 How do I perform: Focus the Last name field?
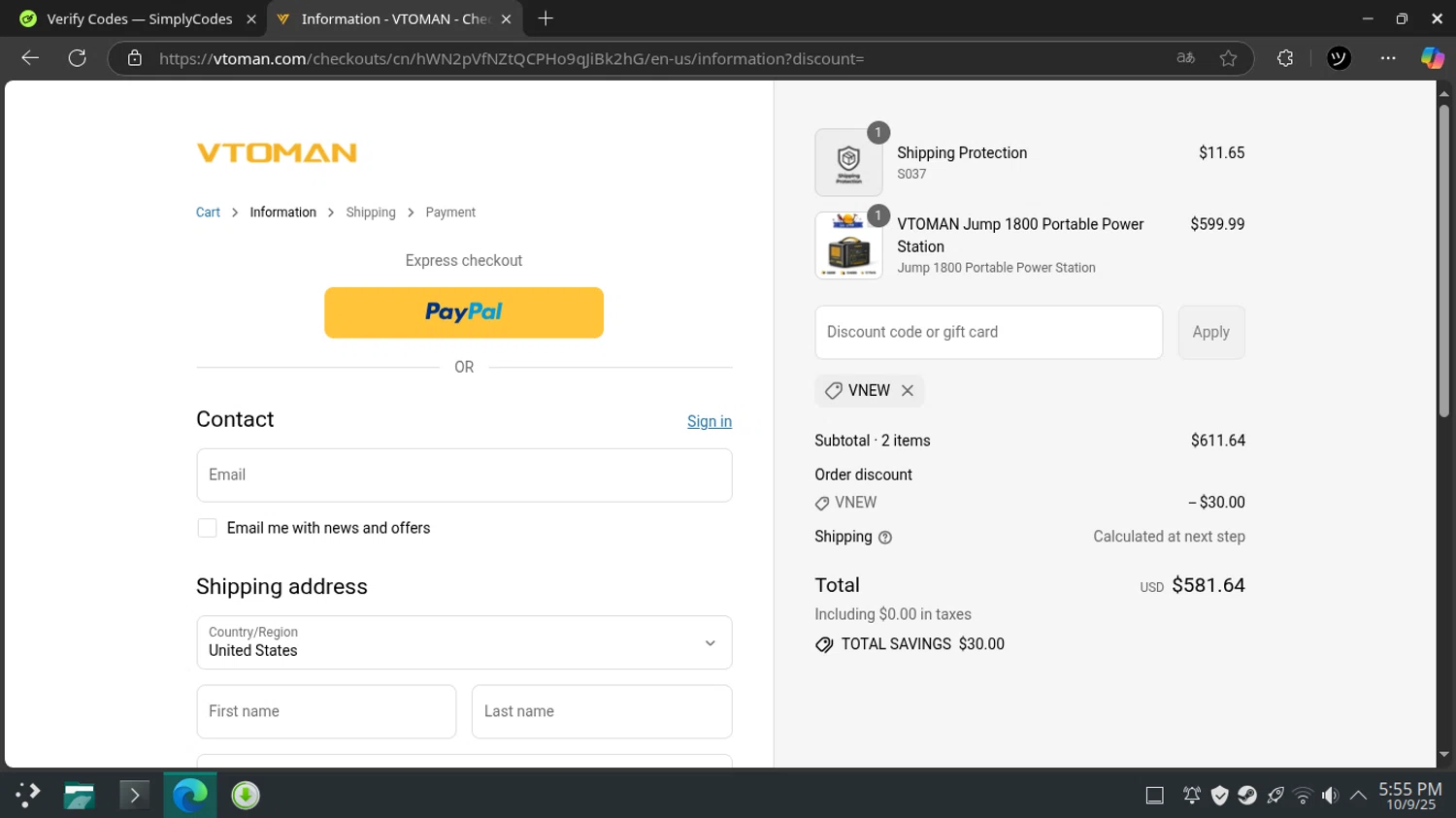coord(602,711)
